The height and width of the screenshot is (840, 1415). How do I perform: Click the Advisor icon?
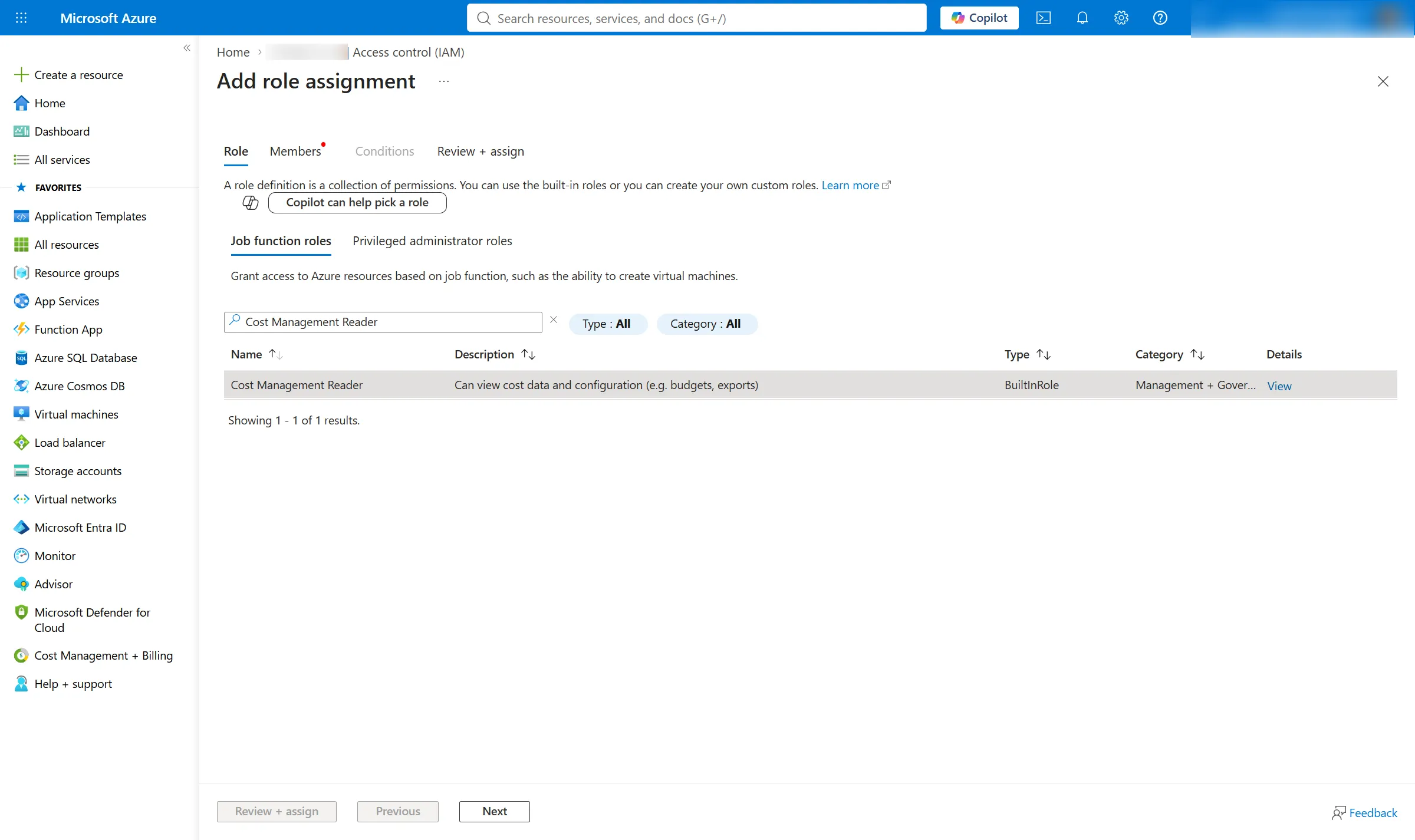coord(21,584)
